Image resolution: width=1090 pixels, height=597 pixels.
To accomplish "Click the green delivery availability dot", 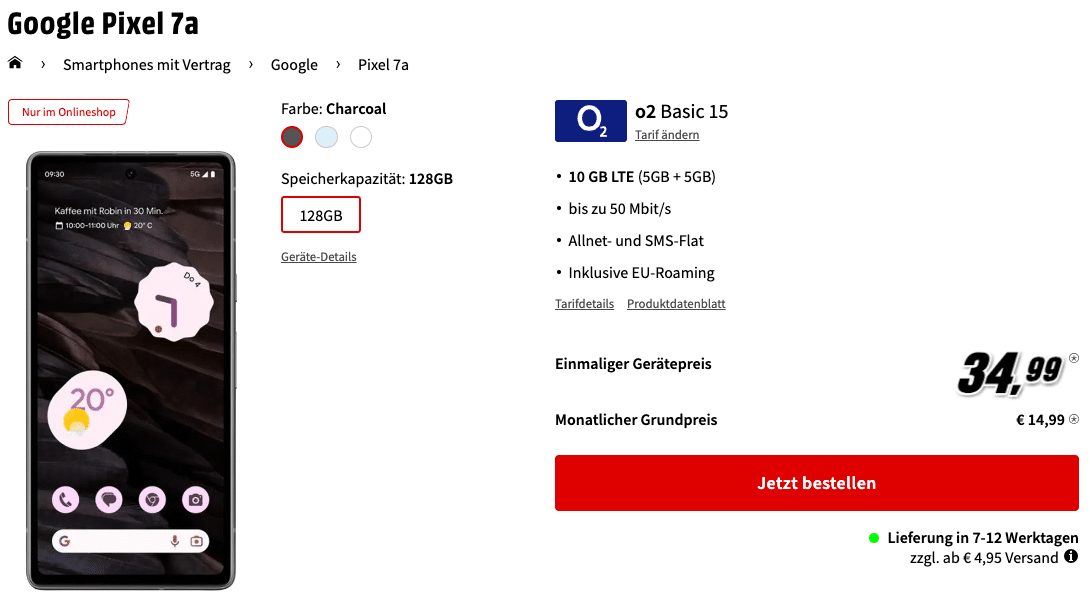I will click(874, 538).
